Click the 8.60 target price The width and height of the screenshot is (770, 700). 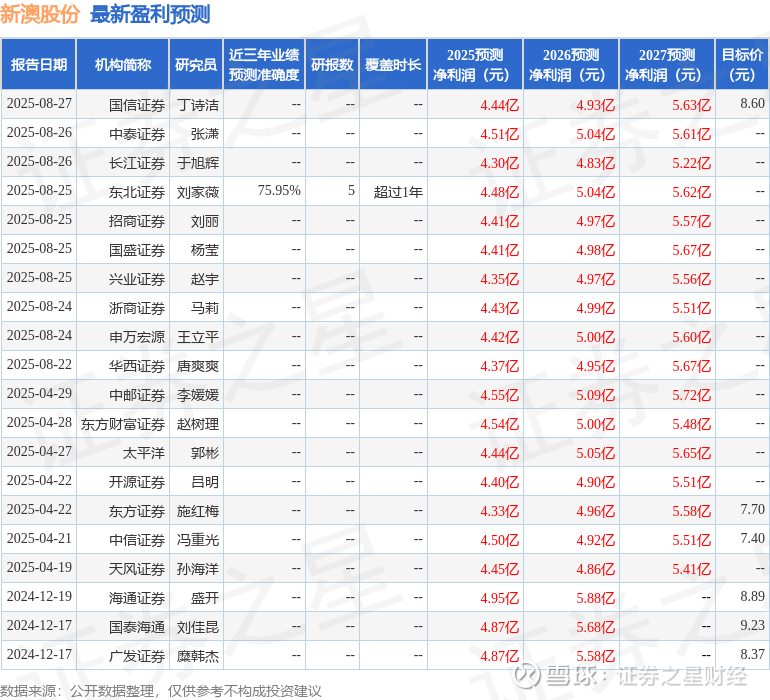tap(752, 104)
